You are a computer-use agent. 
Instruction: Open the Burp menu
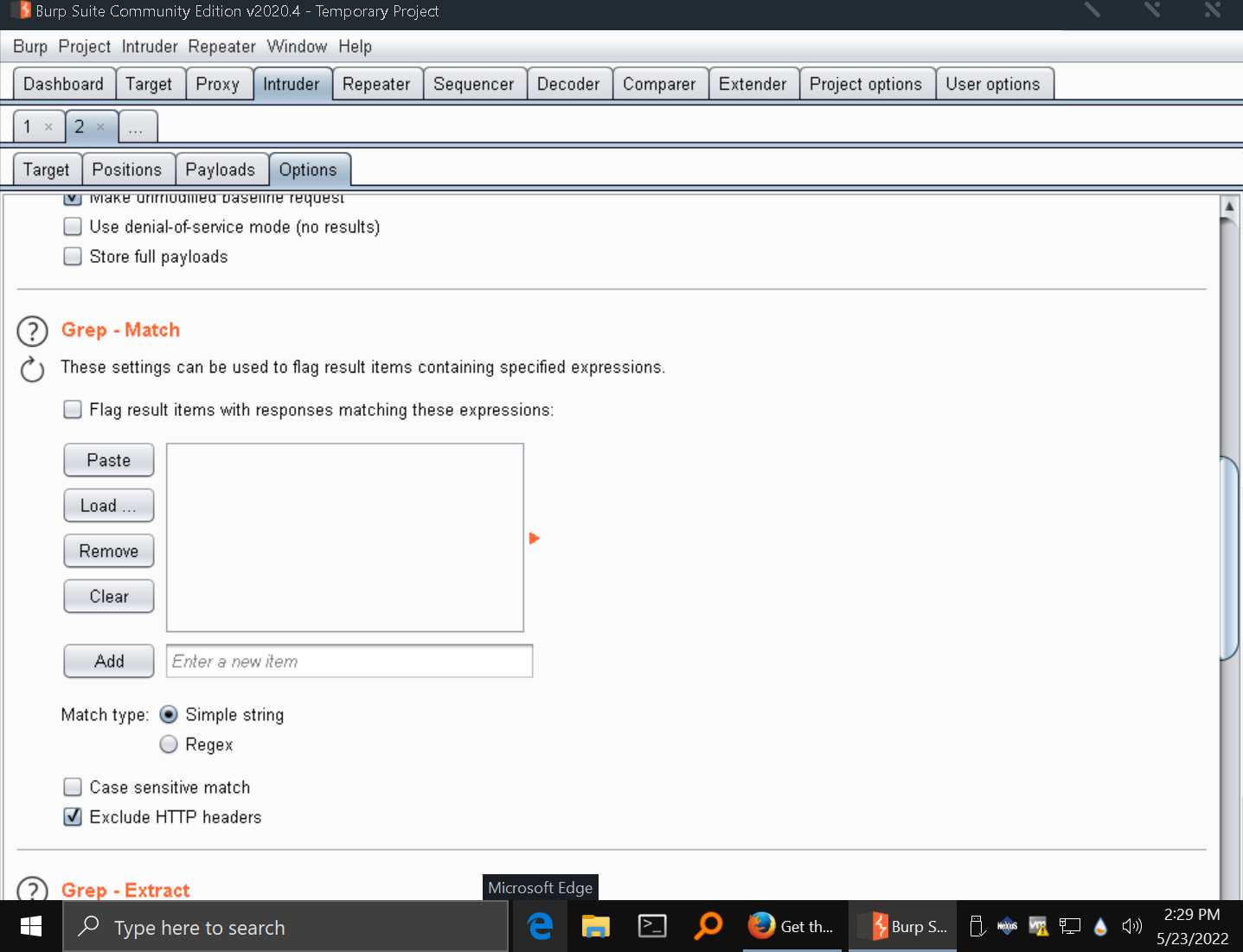[x=30, y=47]
